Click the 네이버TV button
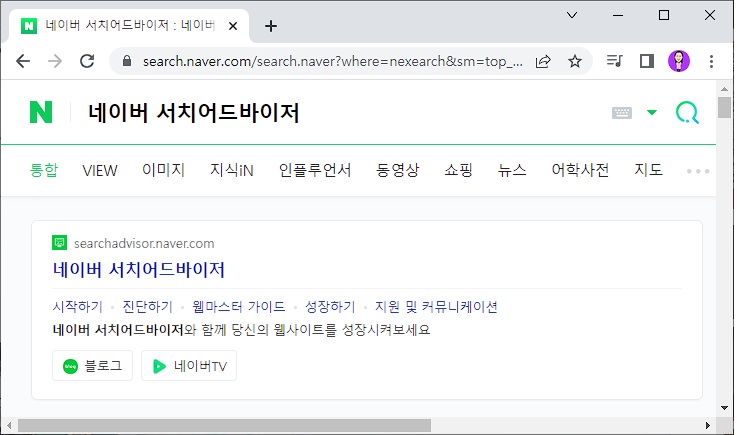Image resolution: width=737 pixels, height=435 pixels. point(189,365)
